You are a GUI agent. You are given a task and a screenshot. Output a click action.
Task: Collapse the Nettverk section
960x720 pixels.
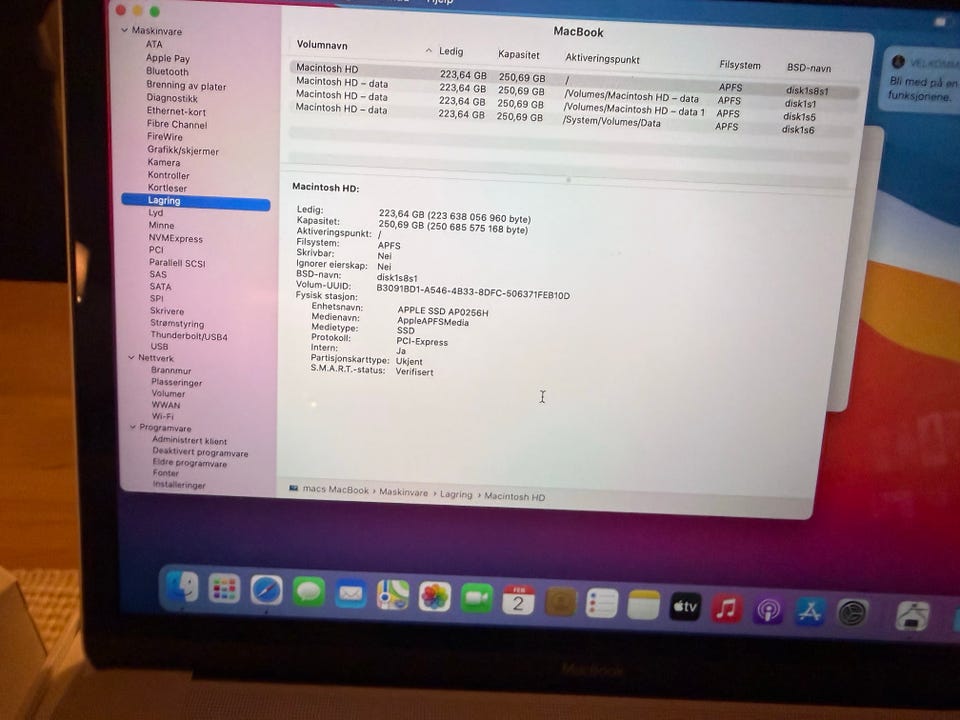(x=131, y=357)
